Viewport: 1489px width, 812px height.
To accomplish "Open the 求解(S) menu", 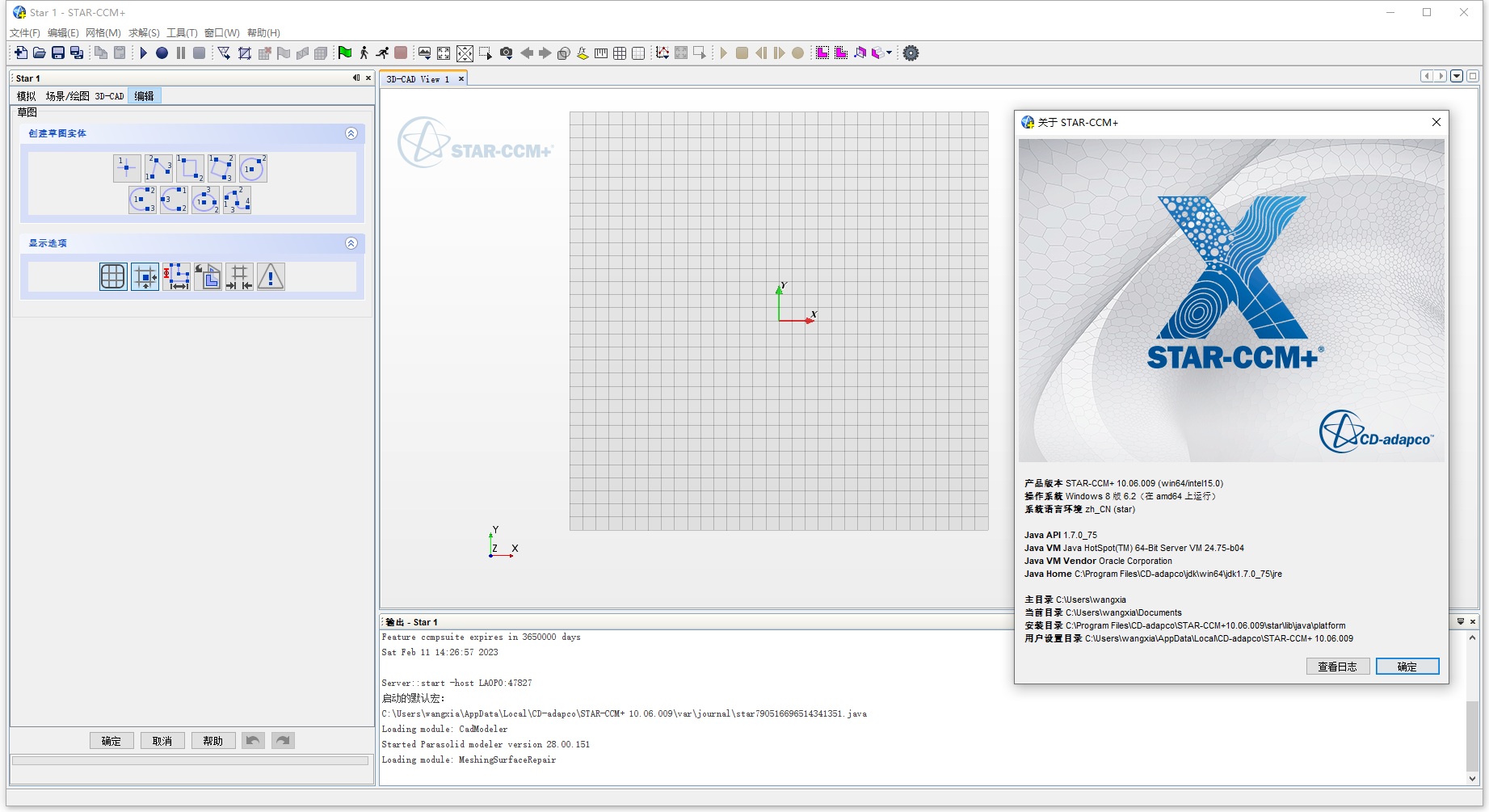I will pyautogui.click(x=144, y=33).
